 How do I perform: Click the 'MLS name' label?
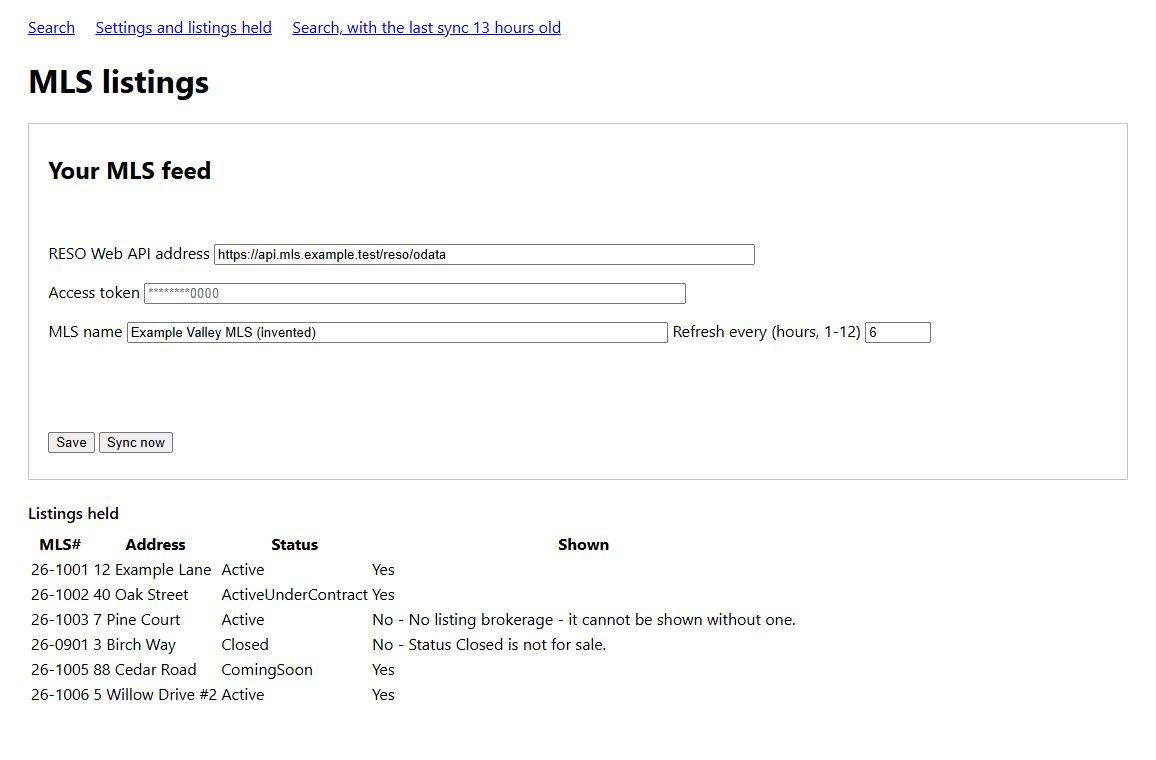86,332
